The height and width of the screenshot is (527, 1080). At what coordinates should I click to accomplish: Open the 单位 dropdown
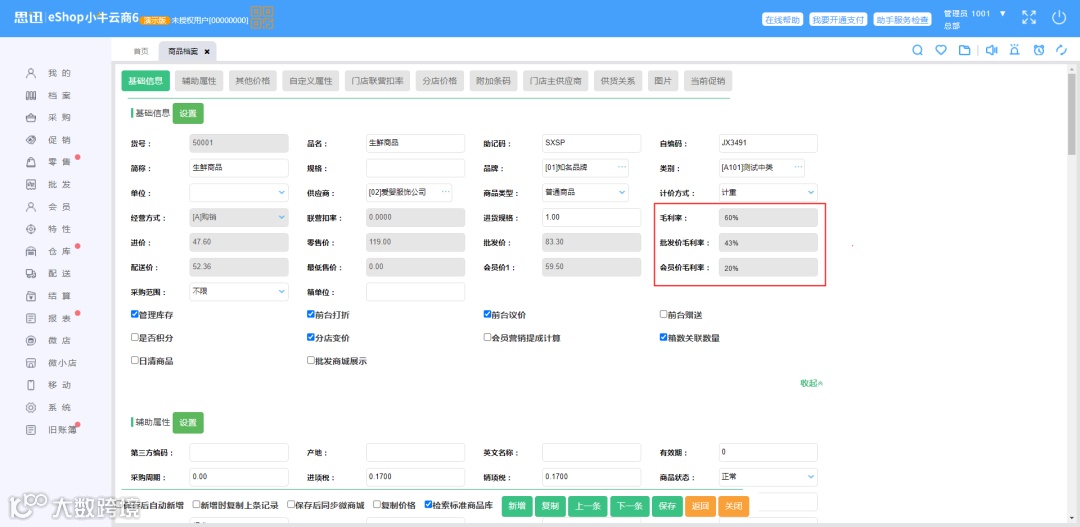click(239, 193)
